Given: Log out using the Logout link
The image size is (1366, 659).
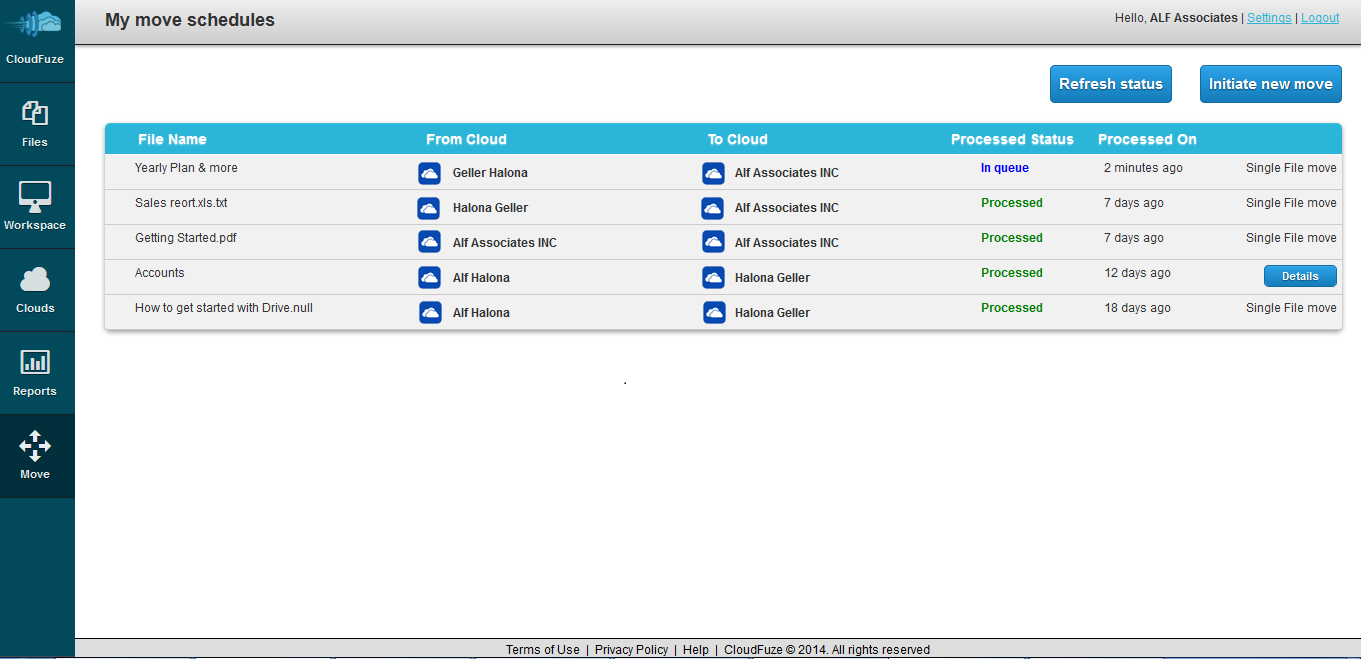Looking at the screenshot, I should (1320, 18).
